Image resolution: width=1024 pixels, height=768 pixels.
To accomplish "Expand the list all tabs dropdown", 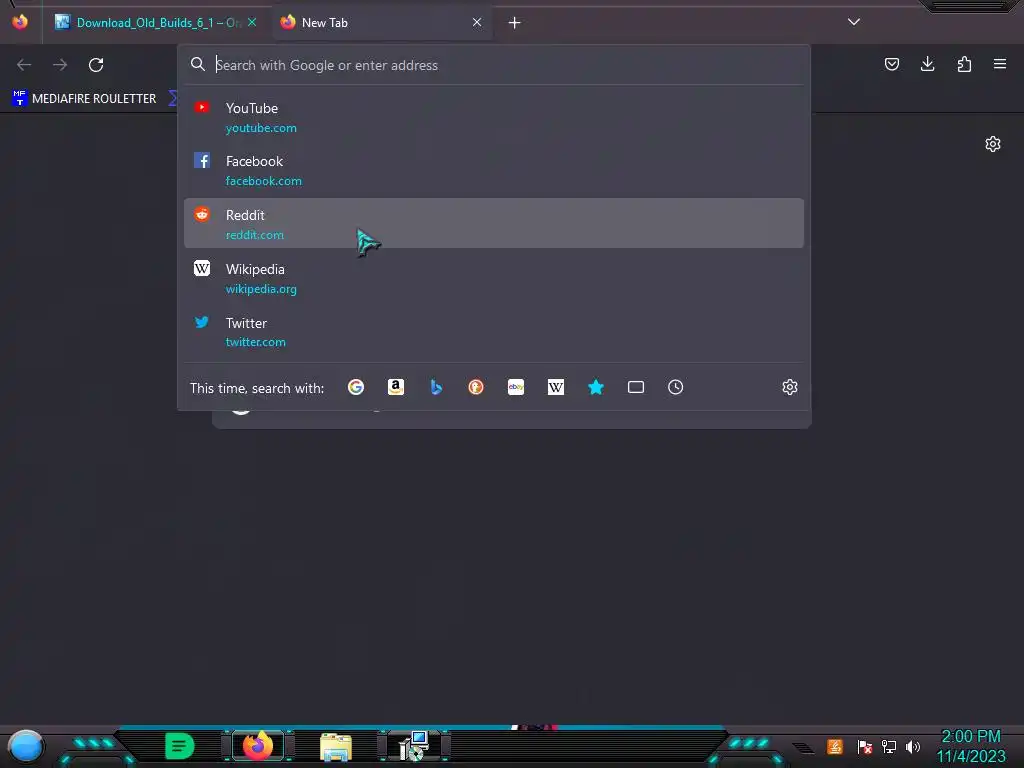I will [x=854, y=22].
